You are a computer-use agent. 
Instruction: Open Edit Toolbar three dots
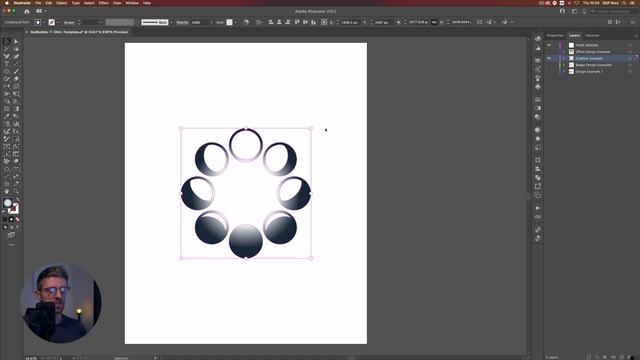click(11, 245)
